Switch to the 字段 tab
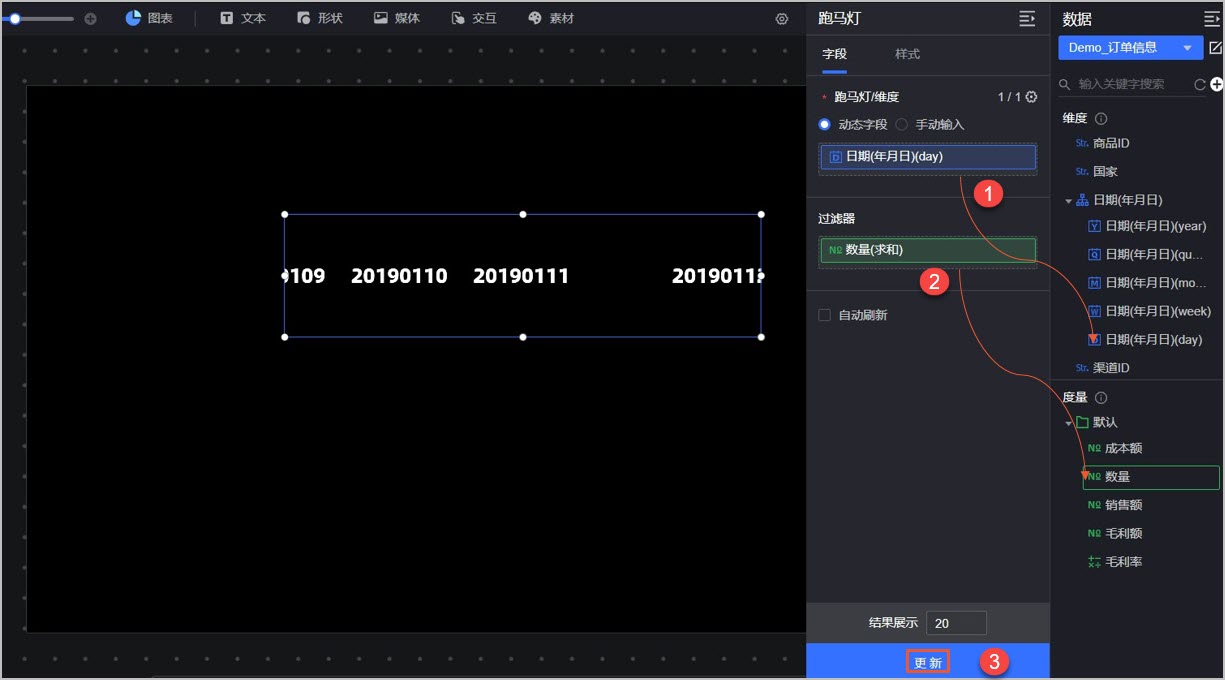 pyautogui.click(x=834, y=54)
